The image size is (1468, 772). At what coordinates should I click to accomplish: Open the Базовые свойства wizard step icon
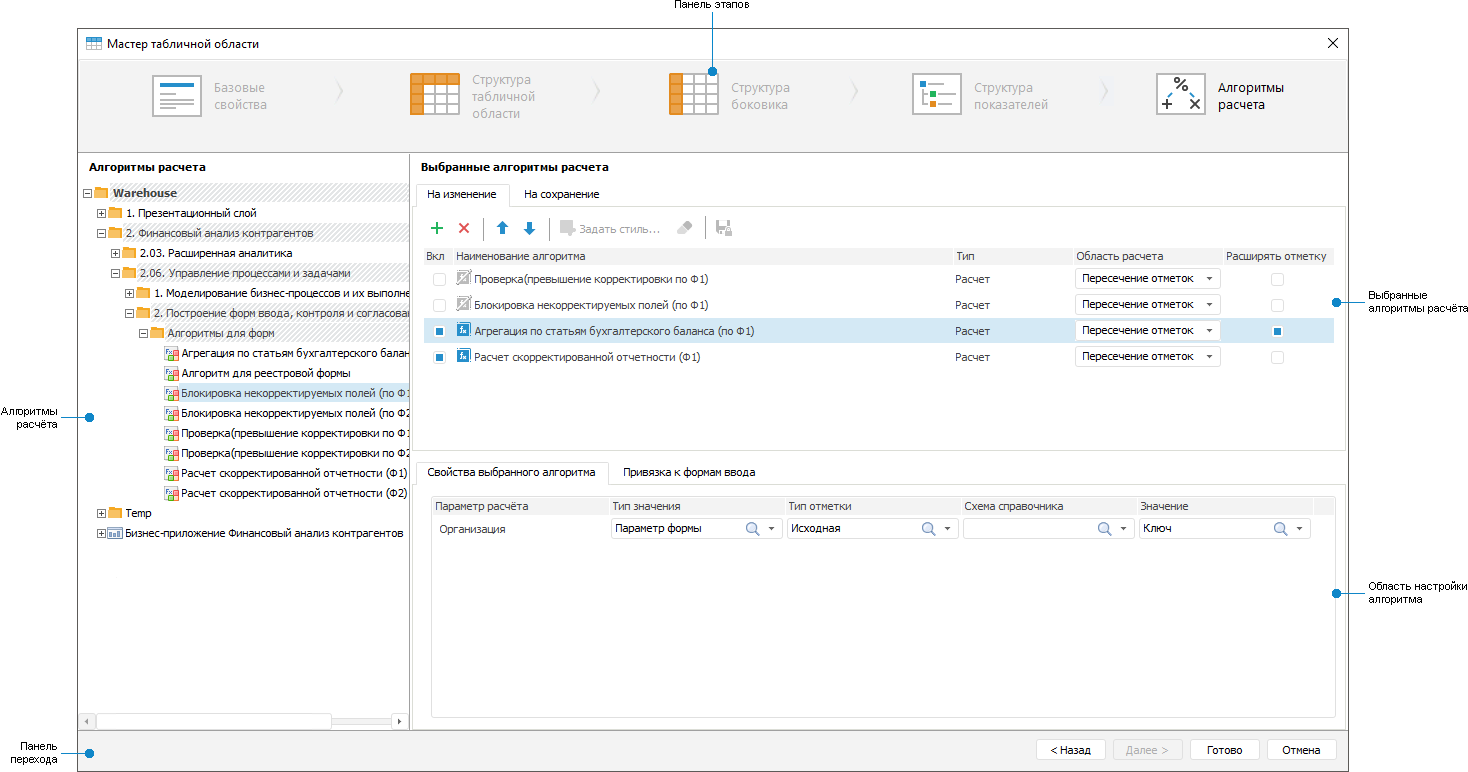coord(177,96)
